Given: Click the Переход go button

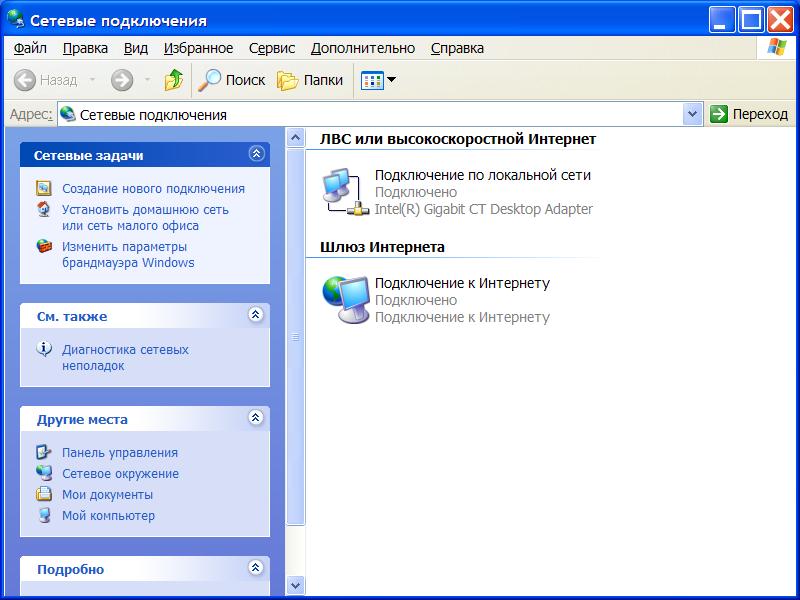Looking at the screenshot, I should tap(749, 114).
